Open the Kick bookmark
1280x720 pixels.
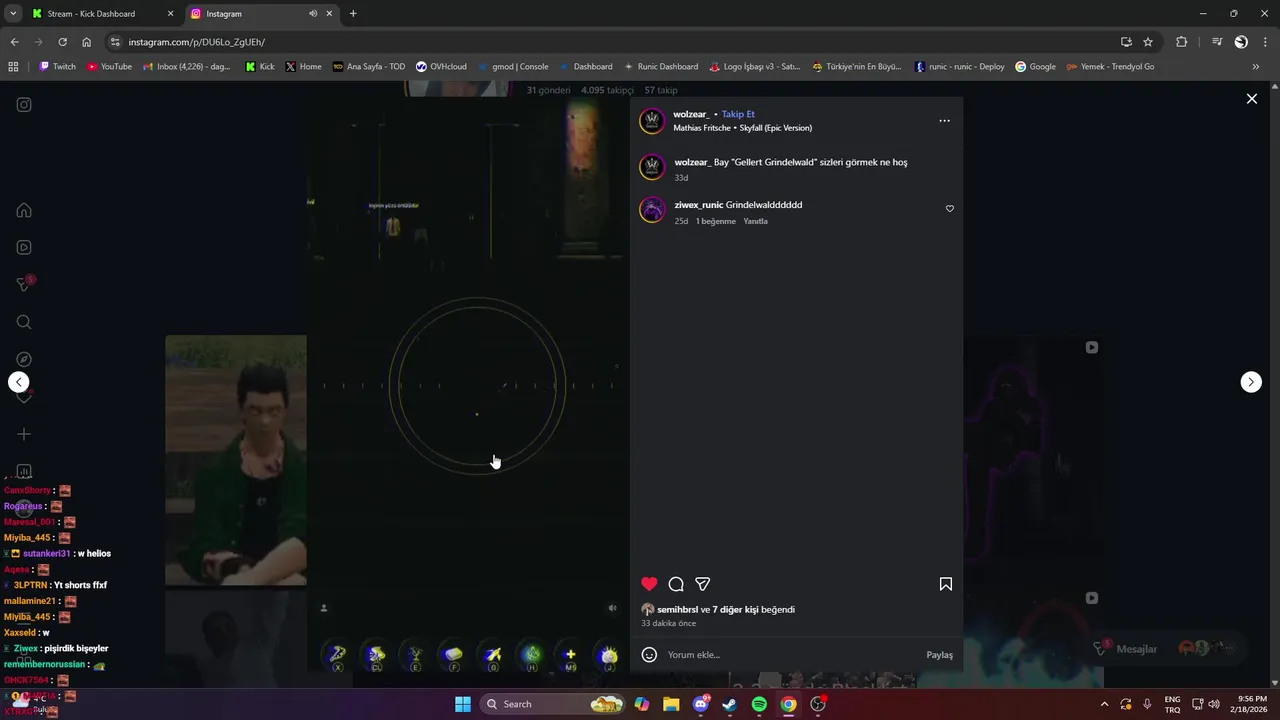[x=260, y=67]
